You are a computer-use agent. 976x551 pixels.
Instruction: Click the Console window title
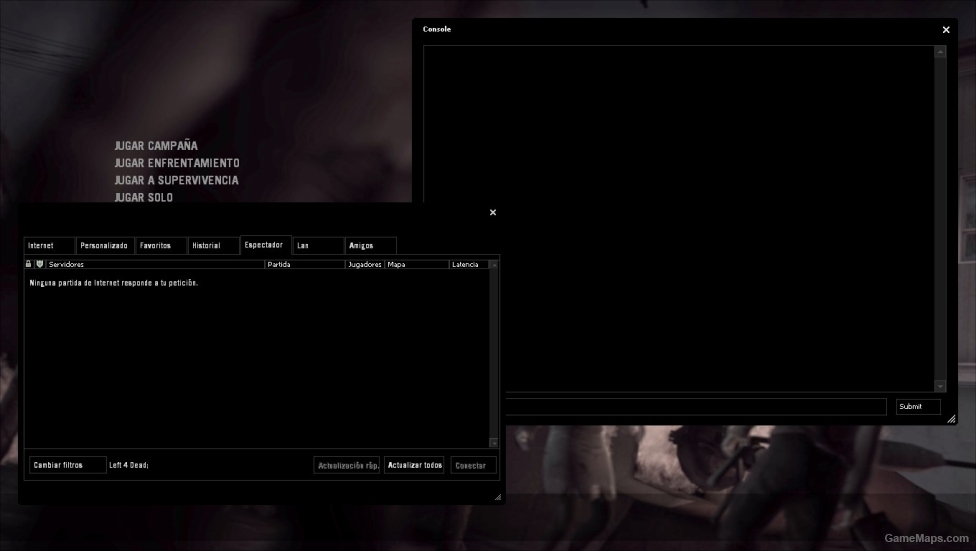pyautogui.click(x=437, y=29)
